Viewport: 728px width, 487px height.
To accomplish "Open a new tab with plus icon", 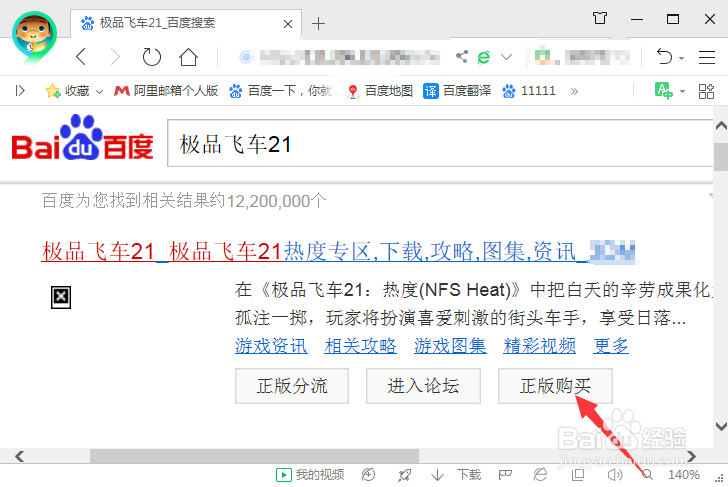I will (318, 23).
